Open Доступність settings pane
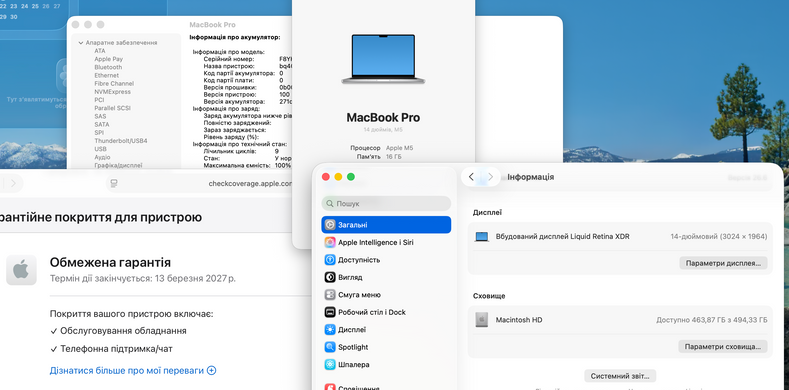789x390 pixels. point(386,260)
